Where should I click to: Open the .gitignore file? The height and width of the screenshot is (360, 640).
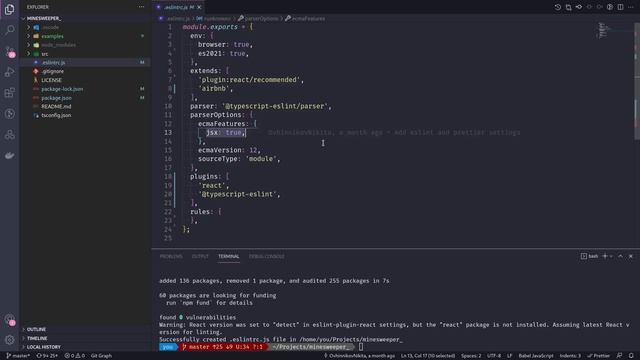coord(52,71)
